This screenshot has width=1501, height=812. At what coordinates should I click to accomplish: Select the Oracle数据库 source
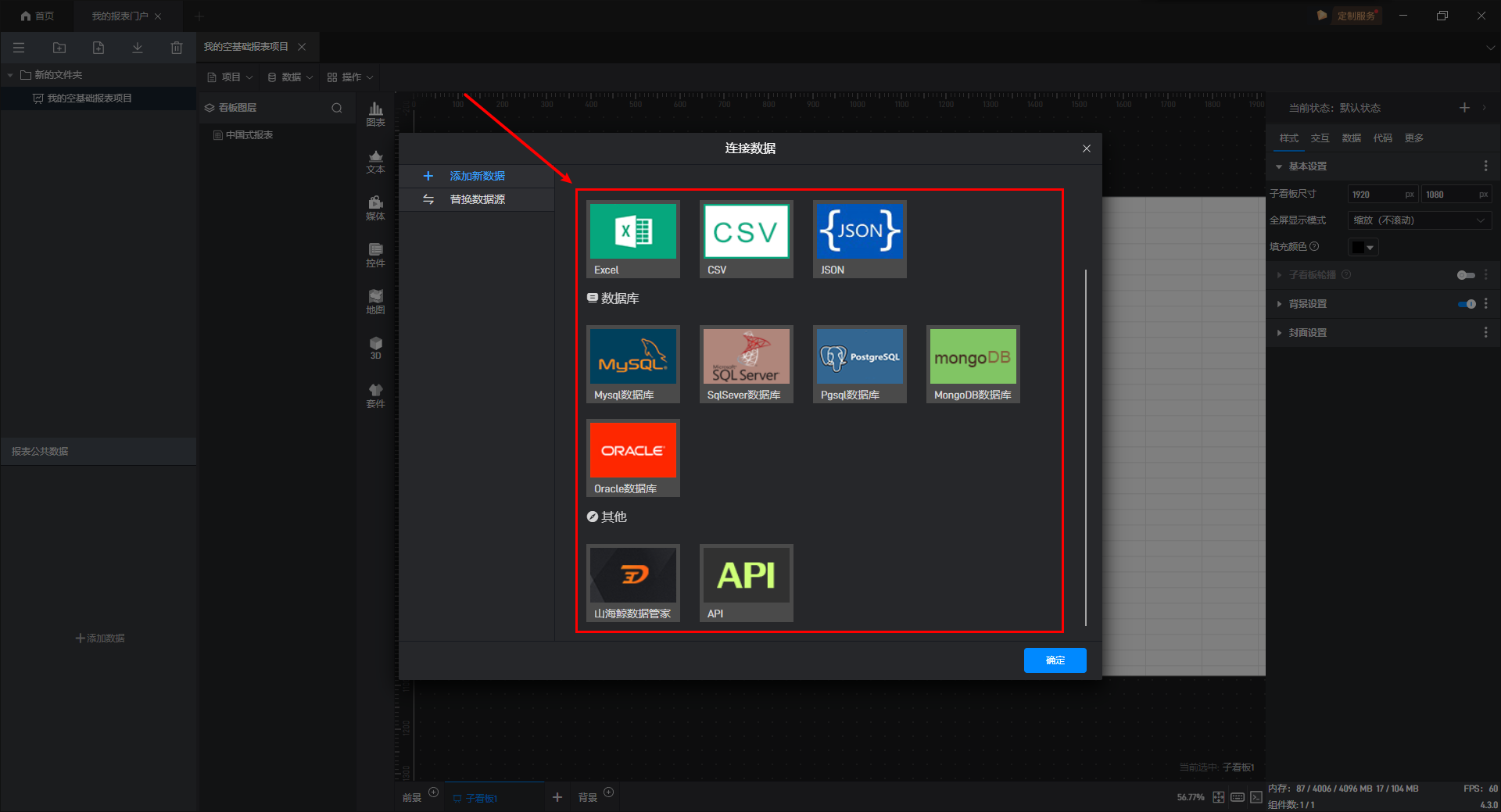coord(633,458)
